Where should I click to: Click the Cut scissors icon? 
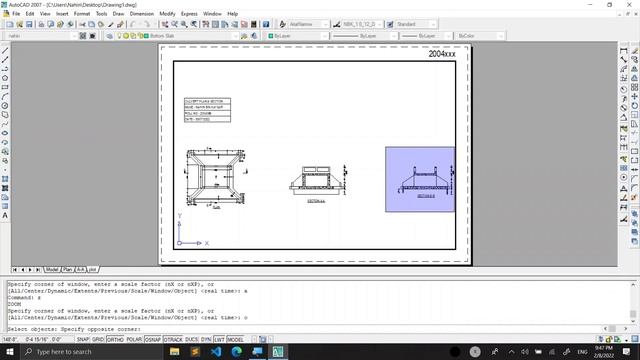82,24
